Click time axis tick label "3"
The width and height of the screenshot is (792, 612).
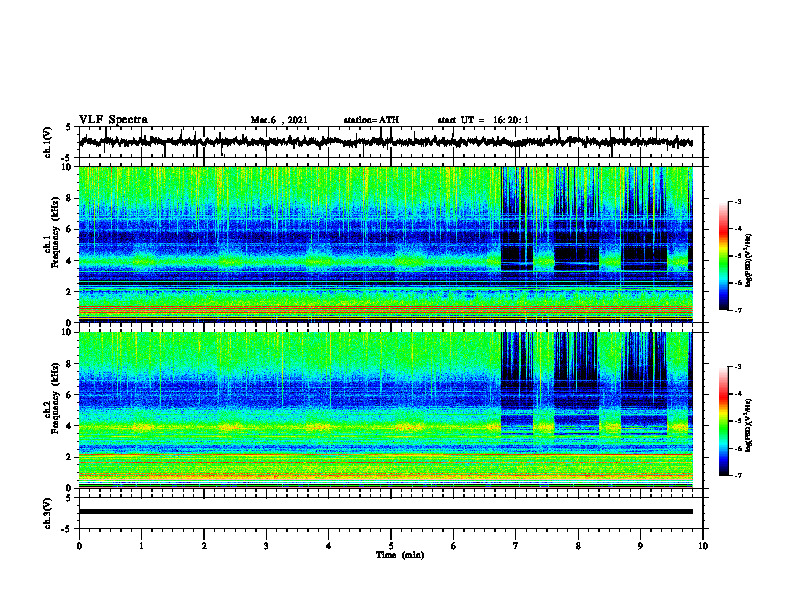(266, 546)
